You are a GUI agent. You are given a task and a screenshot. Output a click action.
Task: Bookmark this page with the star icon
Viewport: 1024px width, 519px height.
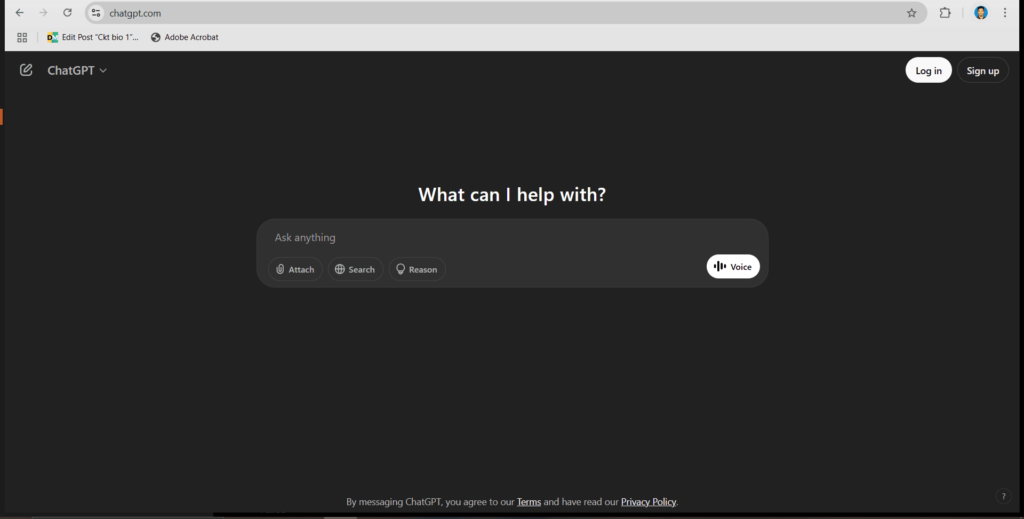tap(912, 12)
